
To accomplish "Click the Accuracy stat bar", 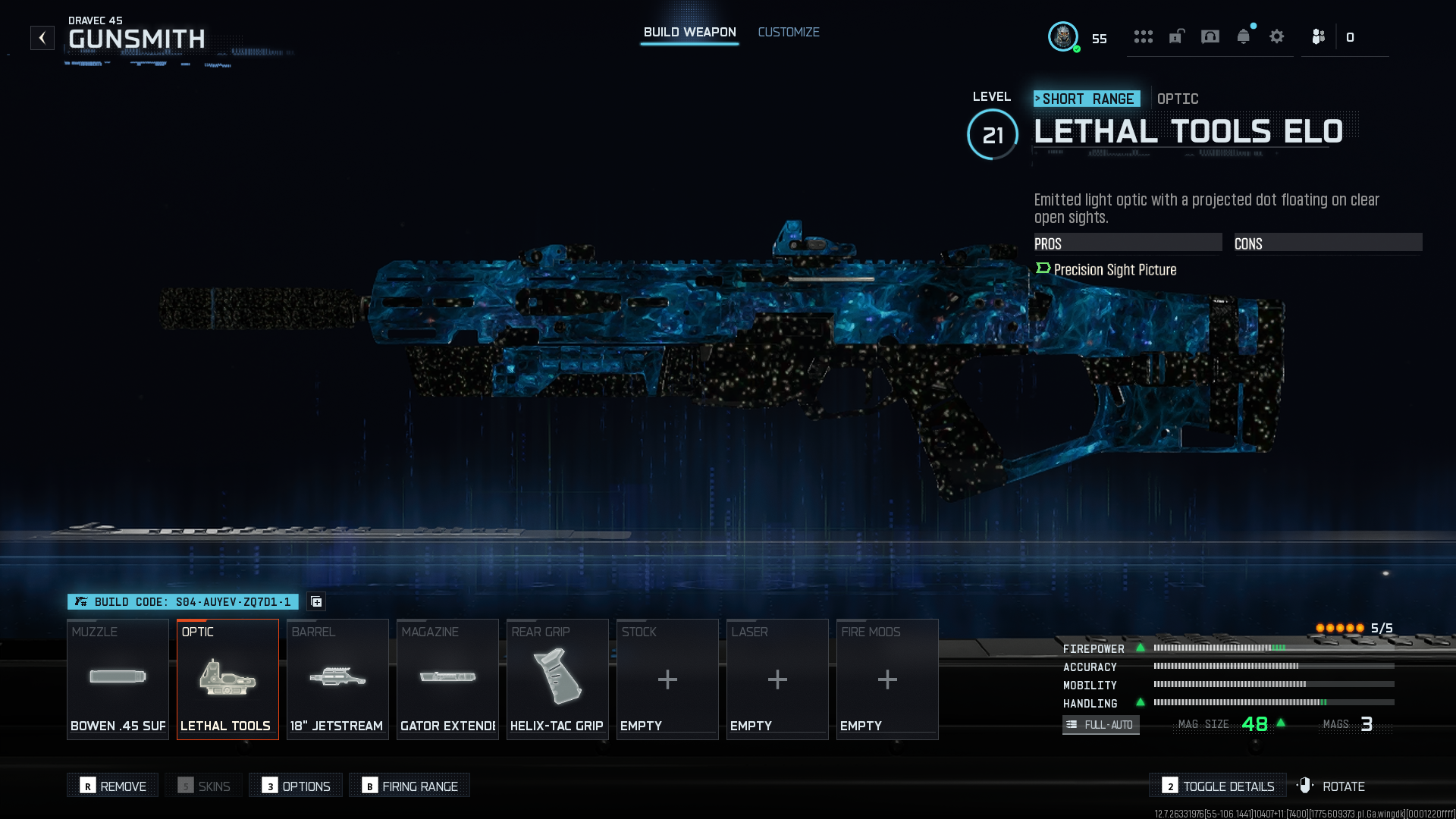I will tap(1274, 666).
